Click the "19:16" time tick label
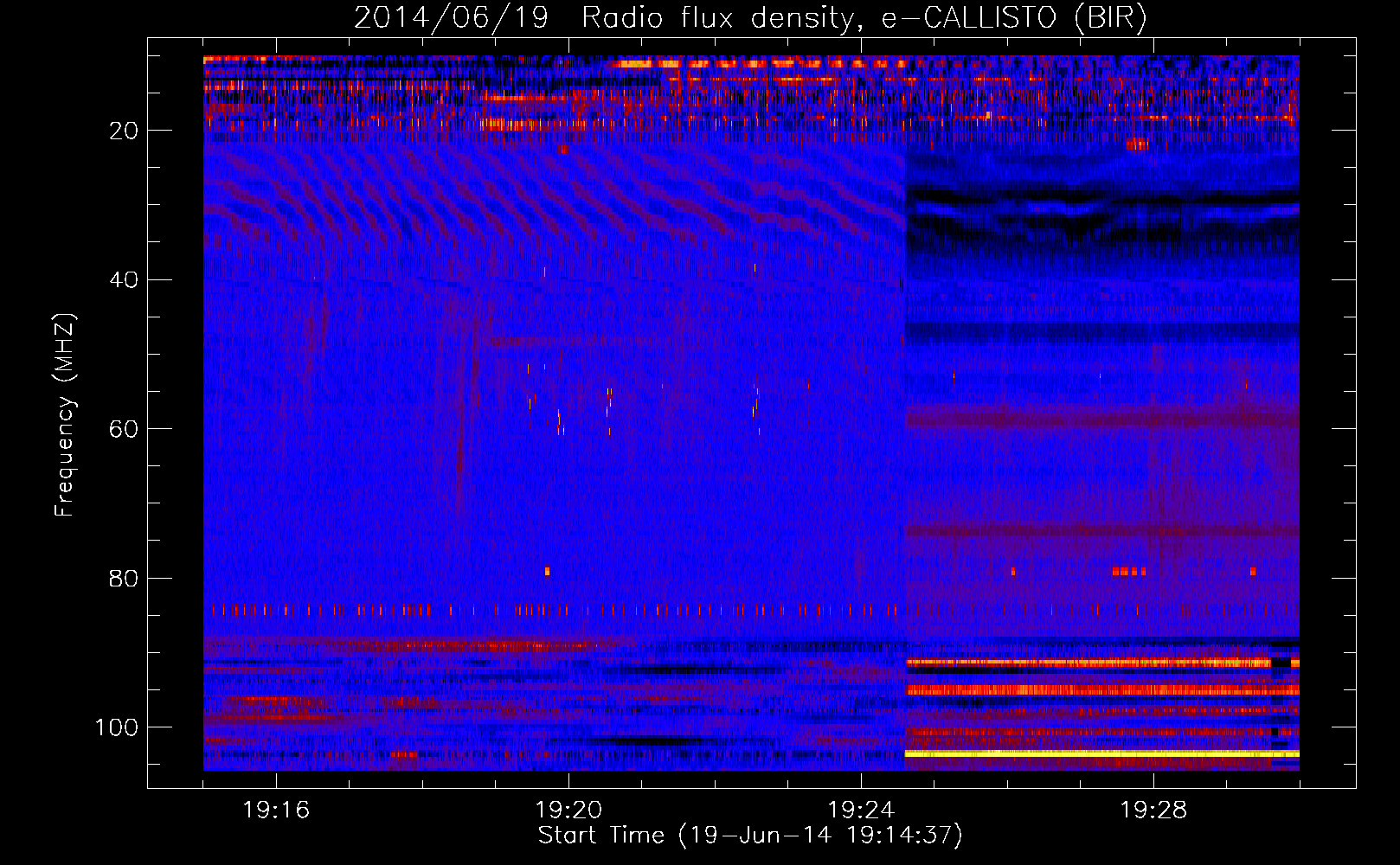Screen dimensions: 1400x865 click(276, 811)
